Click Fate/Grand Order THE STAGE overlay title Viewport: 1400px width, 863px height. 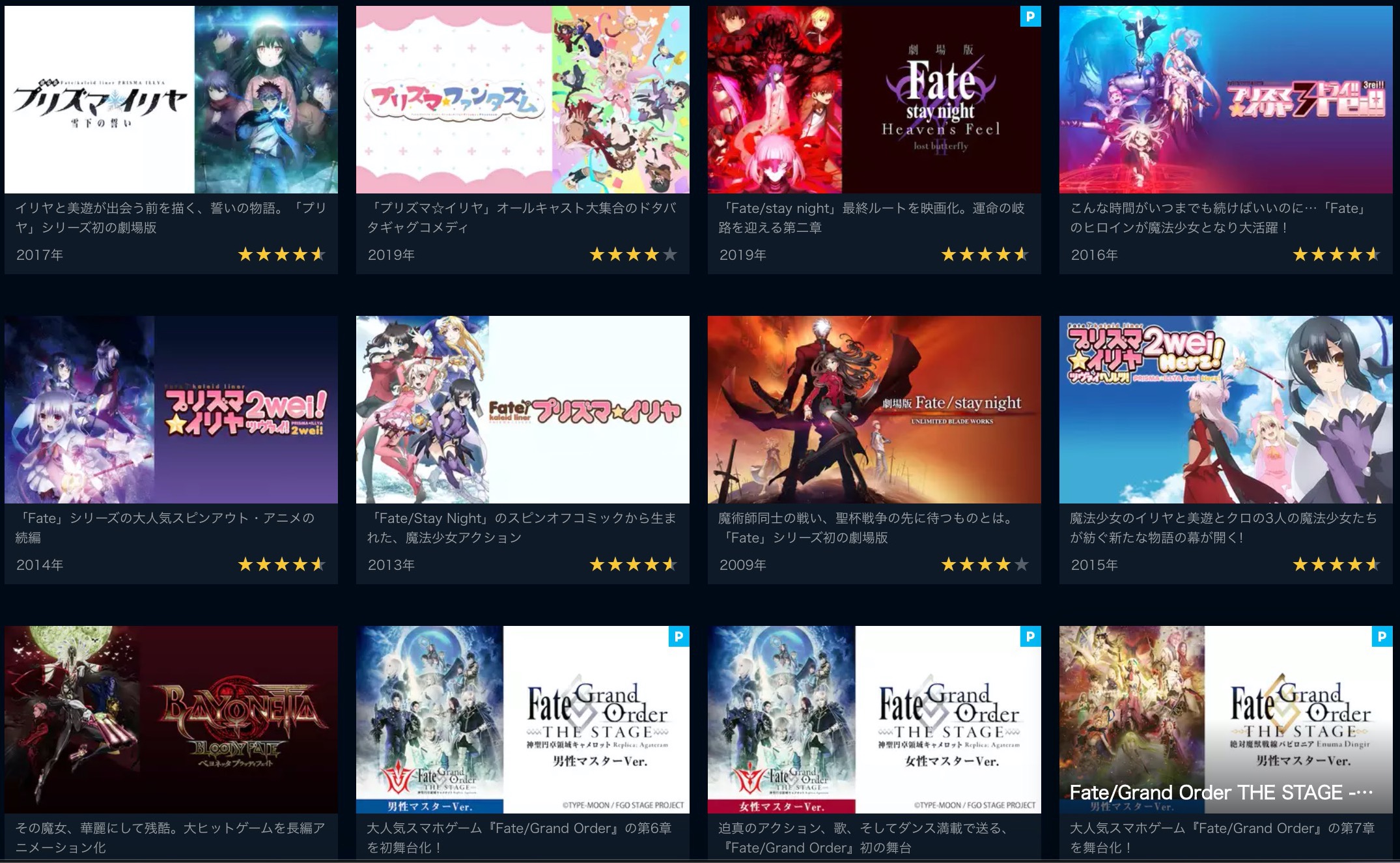[1222, 793]
